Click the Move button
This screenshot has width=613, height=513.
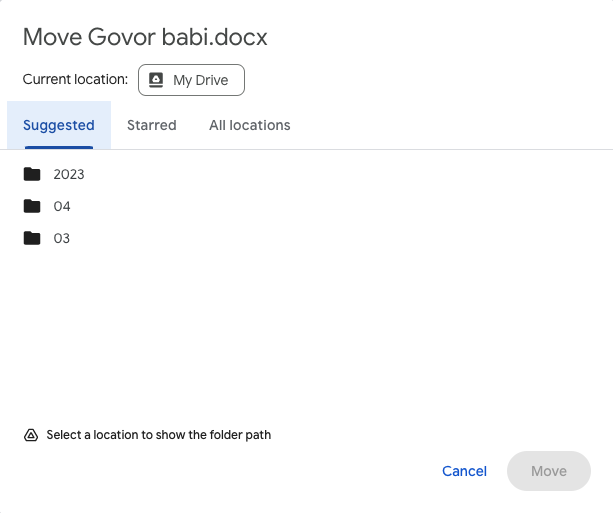[x=549, y=471]
